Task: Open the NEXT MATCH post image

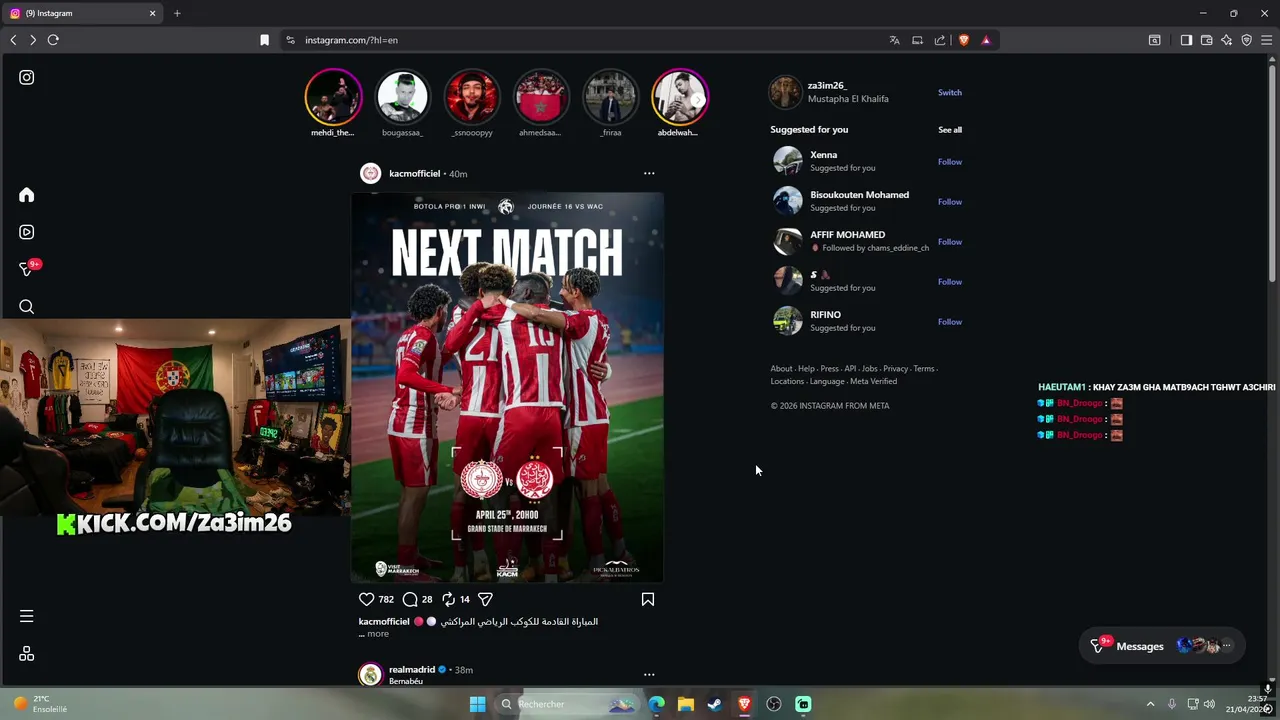Action: (x=507, y=387)
